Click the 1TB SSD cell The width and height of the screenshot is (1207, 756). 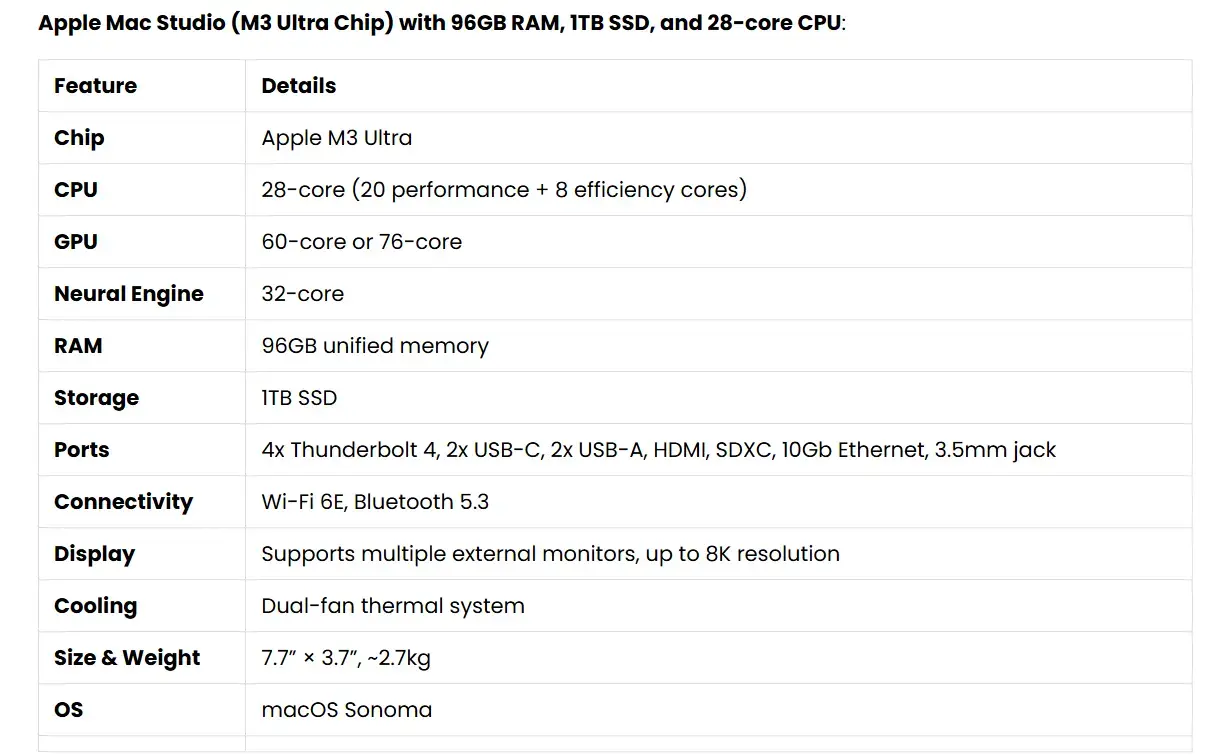(x=299, y=398)
